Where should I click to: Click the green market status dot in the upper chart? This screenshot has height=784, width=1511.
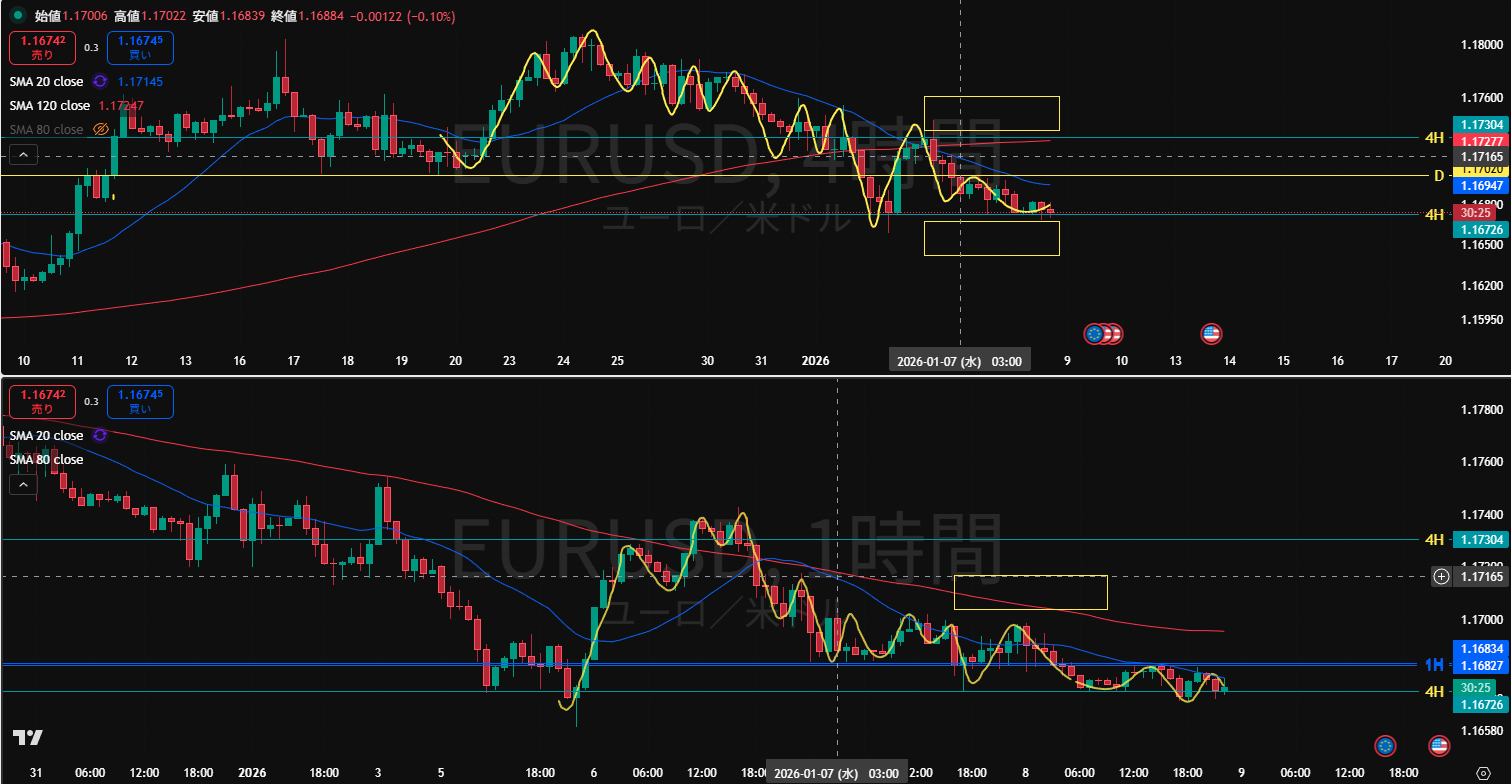pyautogui.click(x=20, y=16)
